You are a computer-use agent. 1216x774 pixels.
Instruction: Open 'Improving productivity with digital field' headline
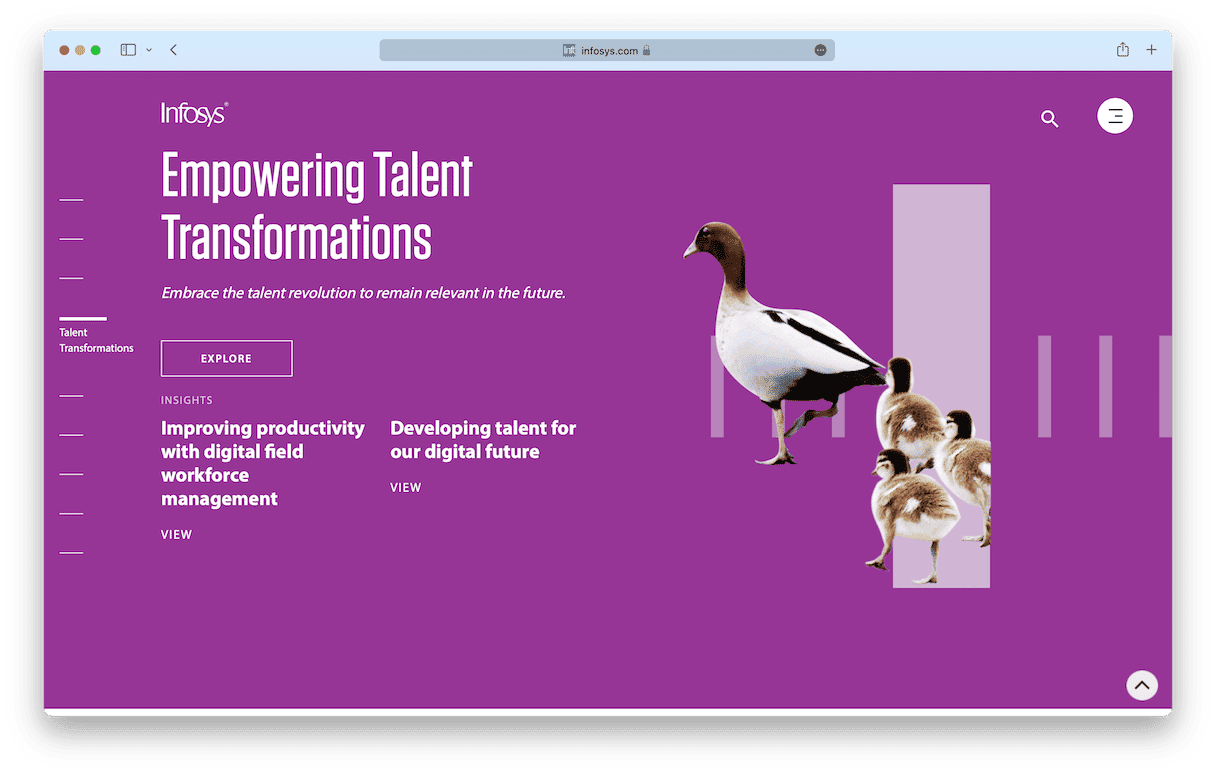click(x=263, y=463)
